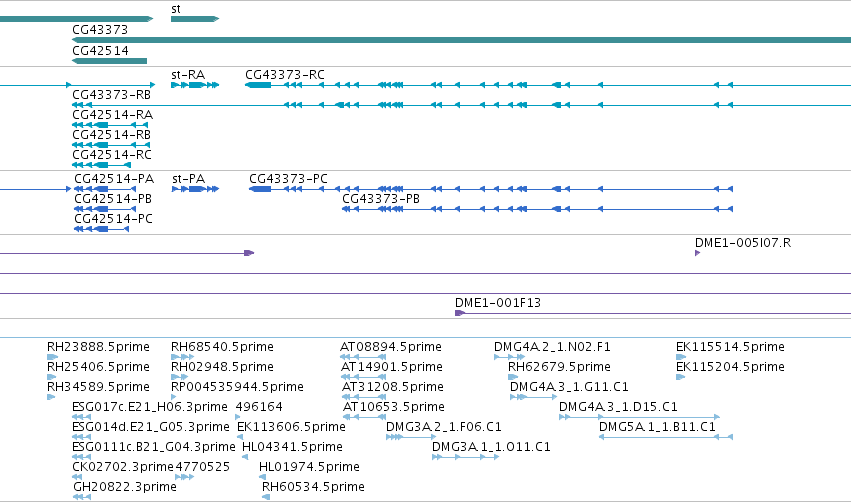The height and width of the screenshot is (502, 851).
Task: Click the CG42514 gene span bar
Action: click(x=110, y=61)
